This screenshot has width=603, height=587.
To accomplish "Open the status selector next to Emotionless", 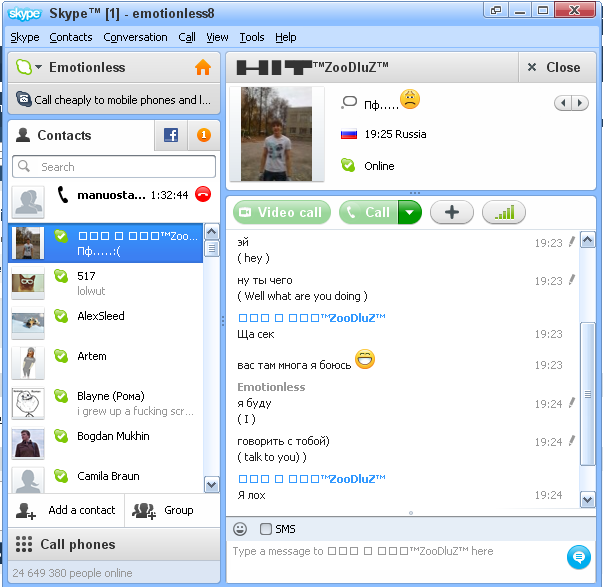I will pyautogui.click(x=28, y=67).
